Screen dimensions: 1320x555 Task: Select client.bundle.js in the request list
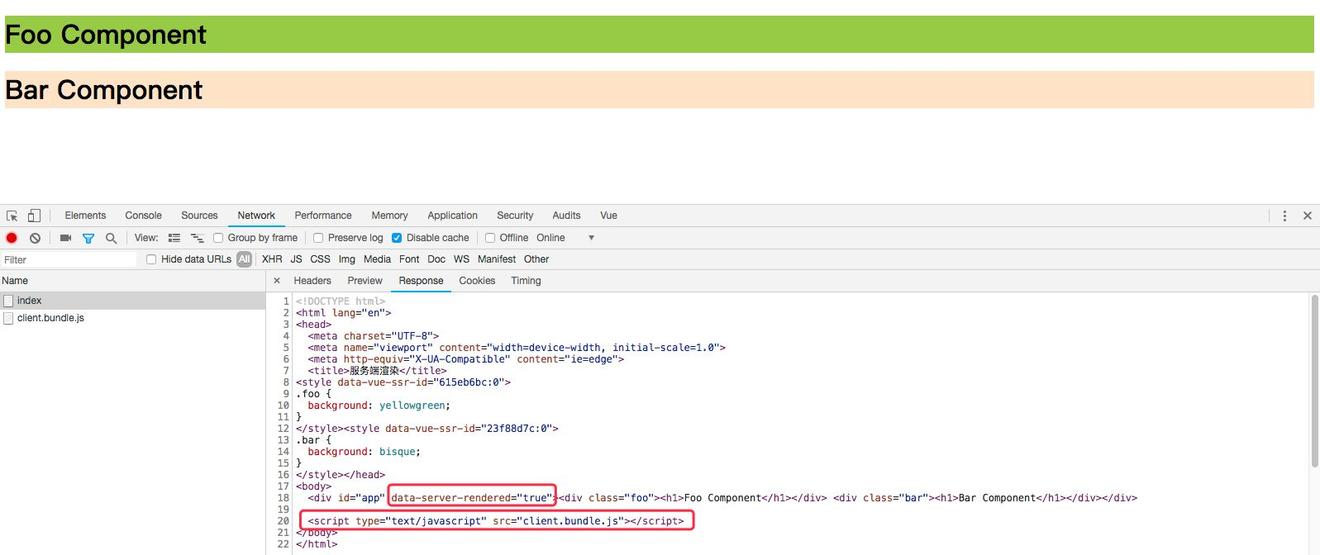pyautogui.click(x=50, y=318)
